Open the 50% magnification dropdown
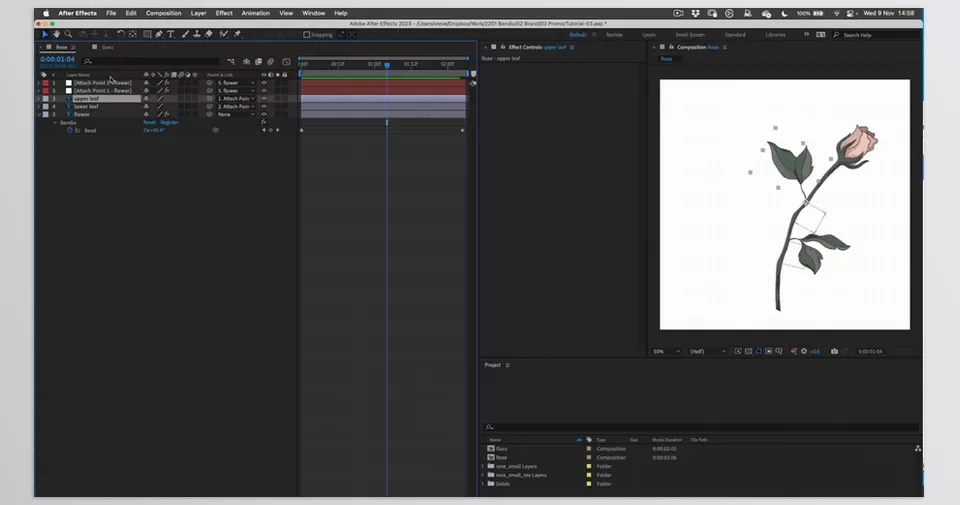The height and width of the screenshot is (505, 960). 666,351
